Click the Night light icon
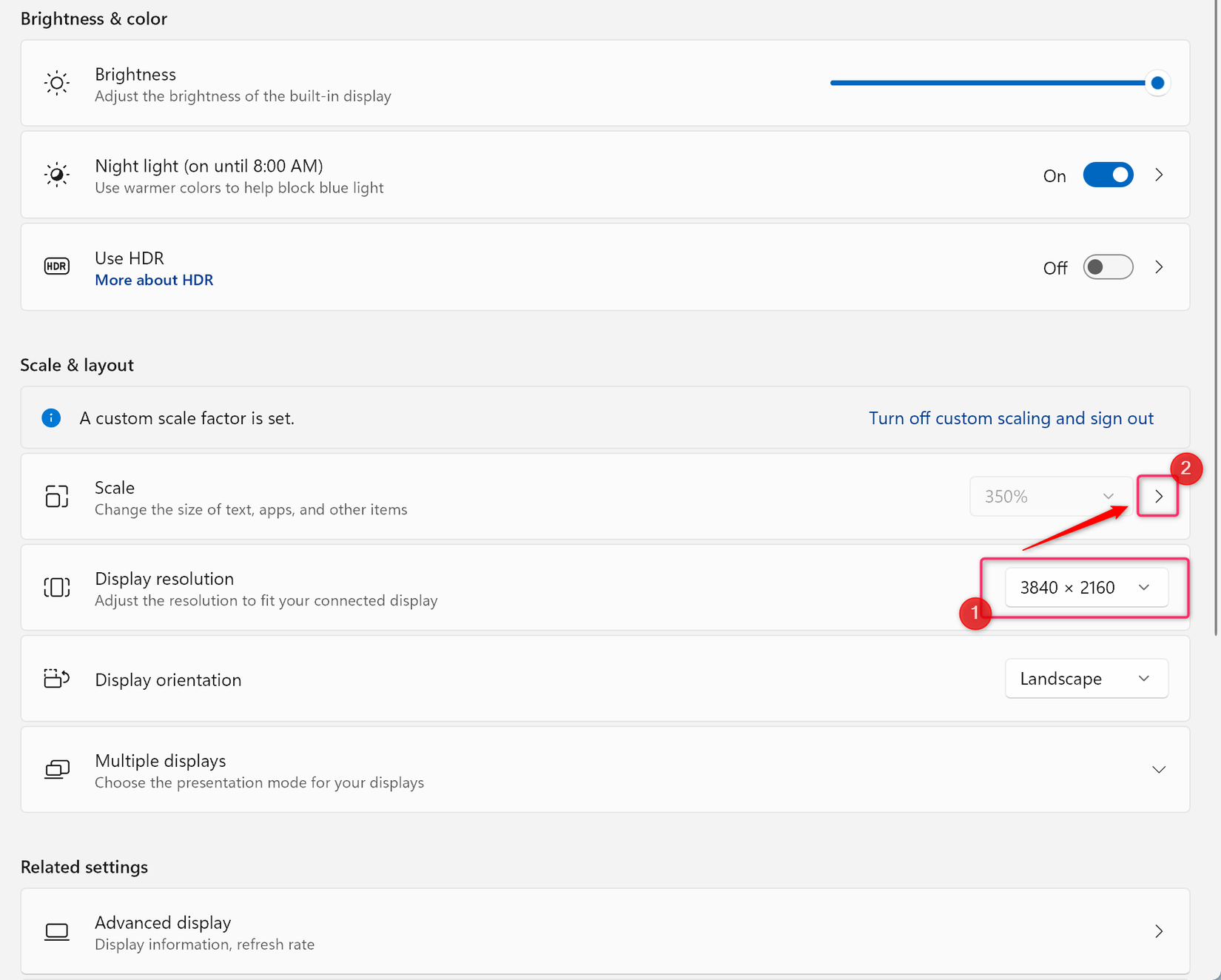 pyautogui.click(x=56, y=175)
